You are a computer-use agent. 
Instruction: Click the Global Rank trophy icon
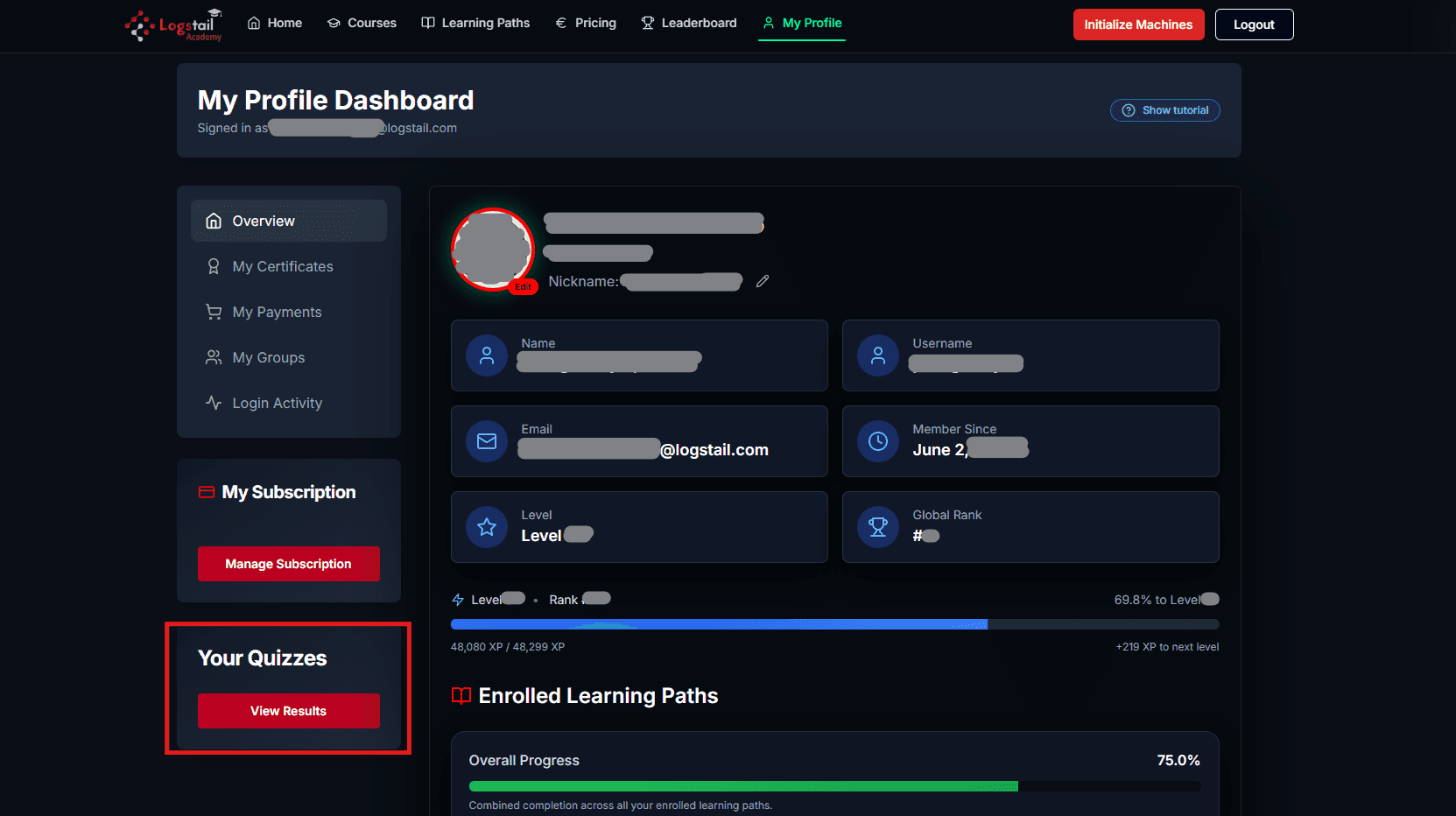click(878, 527)
